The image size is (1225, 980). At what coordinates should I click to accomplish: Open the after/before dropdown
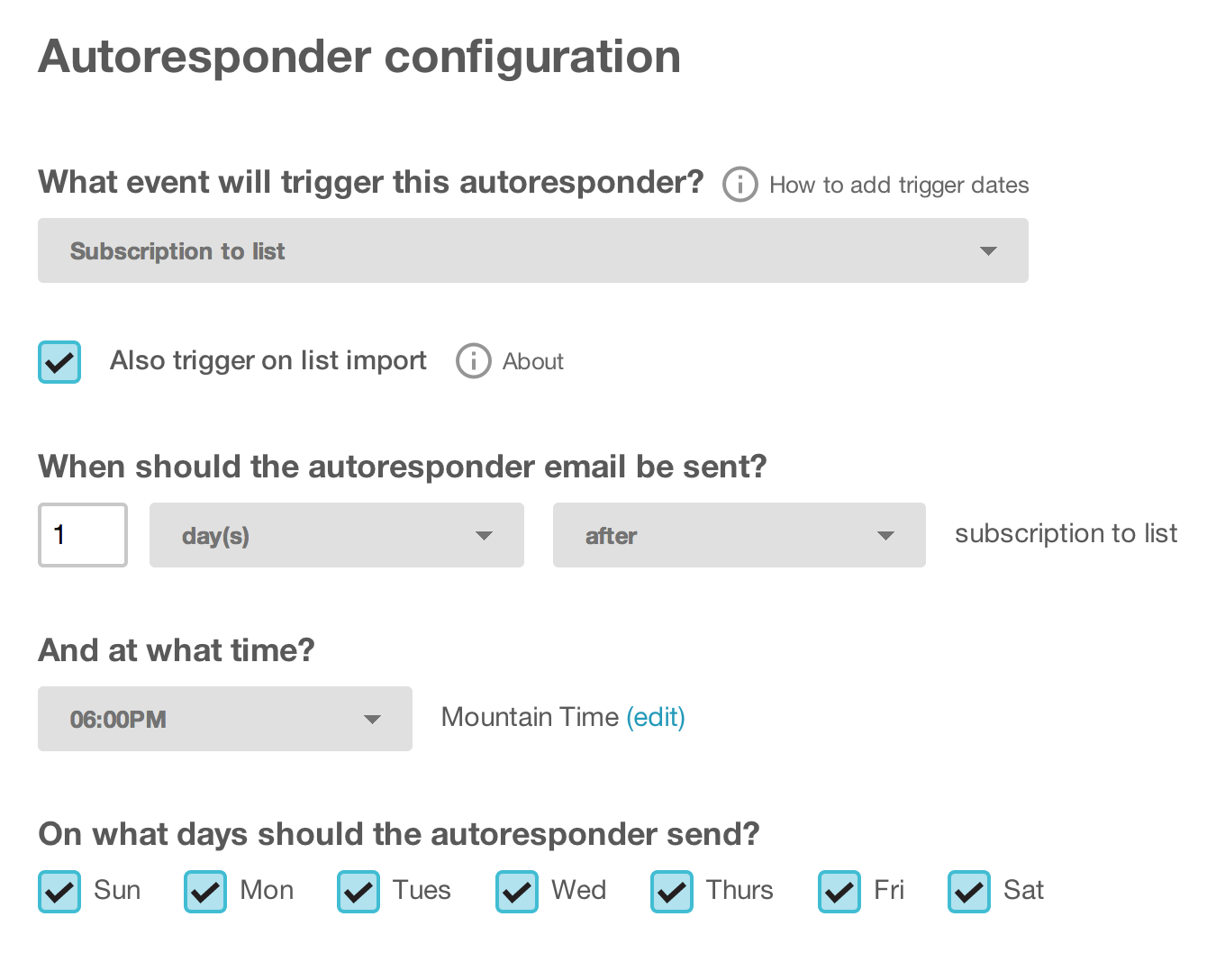click(739, 535)
